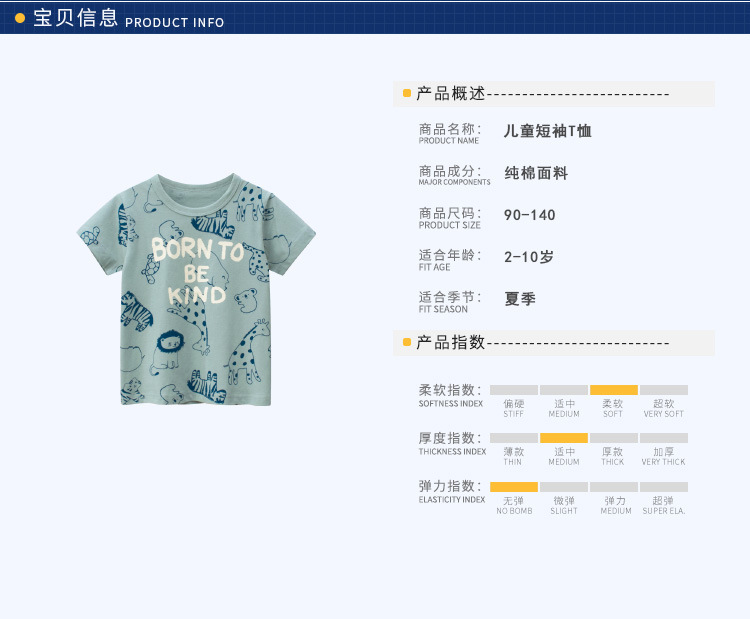750x619 pixels.
Task: Click the 纯棉面料 material value
Action: (x=536, y=173)
